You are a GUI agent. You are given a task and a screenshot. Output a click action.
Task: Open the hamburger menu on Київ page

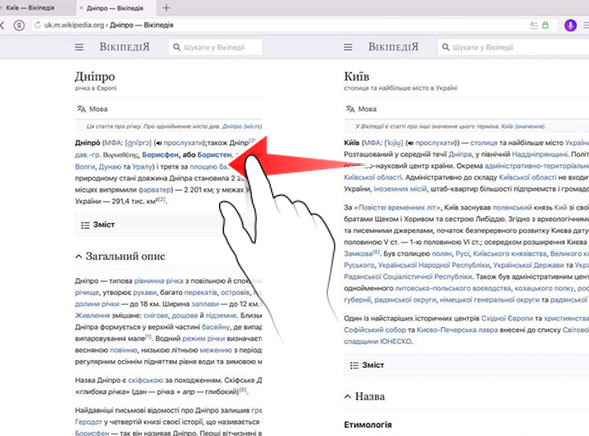point(348,47)
